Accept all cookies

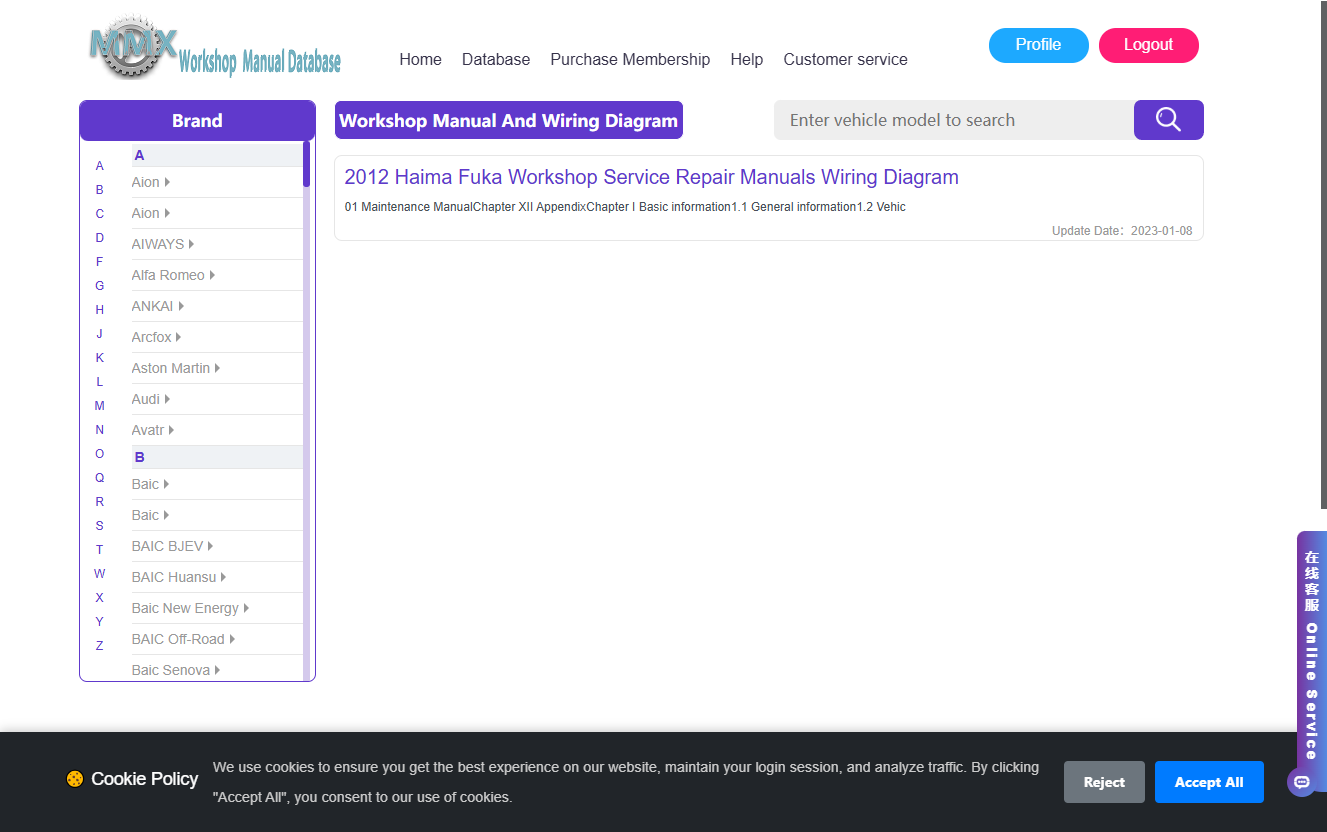(1209, 782)
